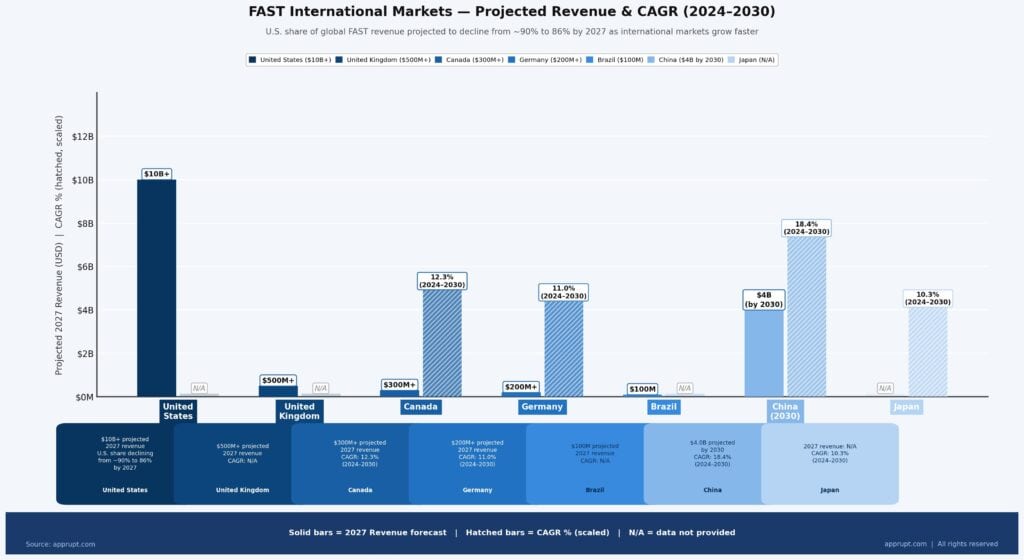The image size is (1024, 560).
Task: Click Germany's hatched 11.0% CAGR bar
Action: (x=563, y=349)
